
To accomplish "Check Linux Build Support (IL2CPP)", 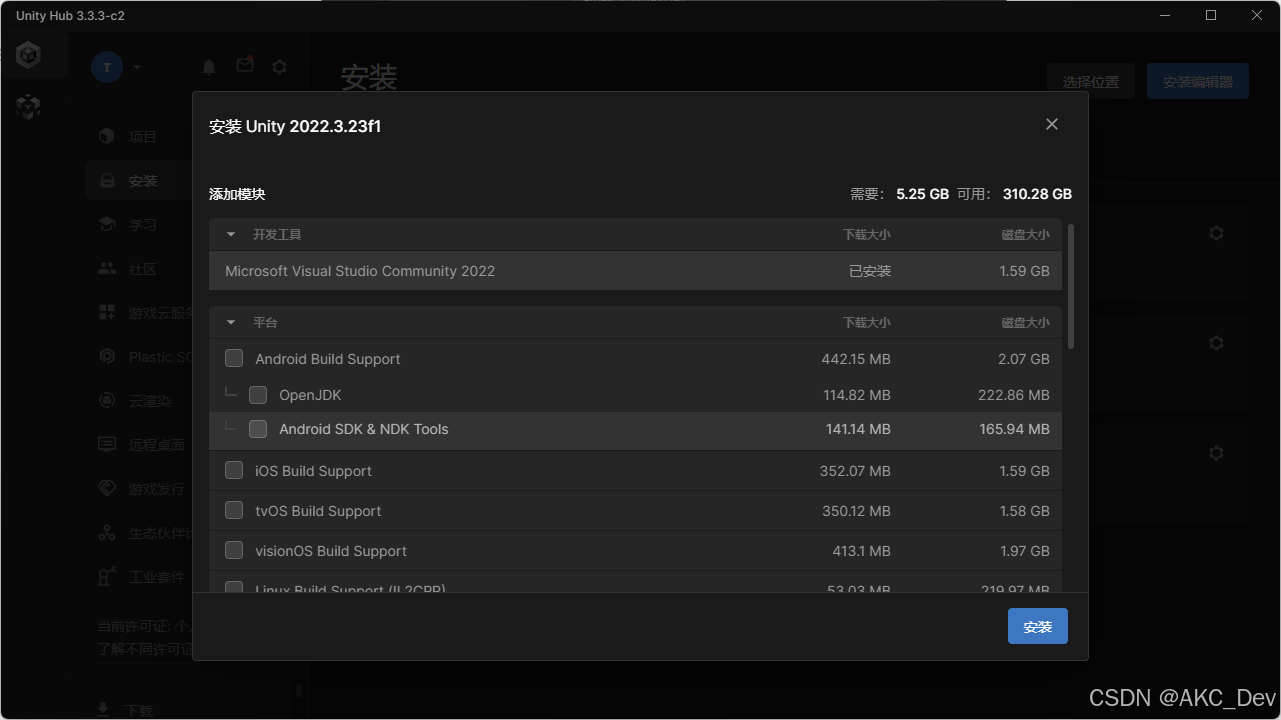I will 234,587.
